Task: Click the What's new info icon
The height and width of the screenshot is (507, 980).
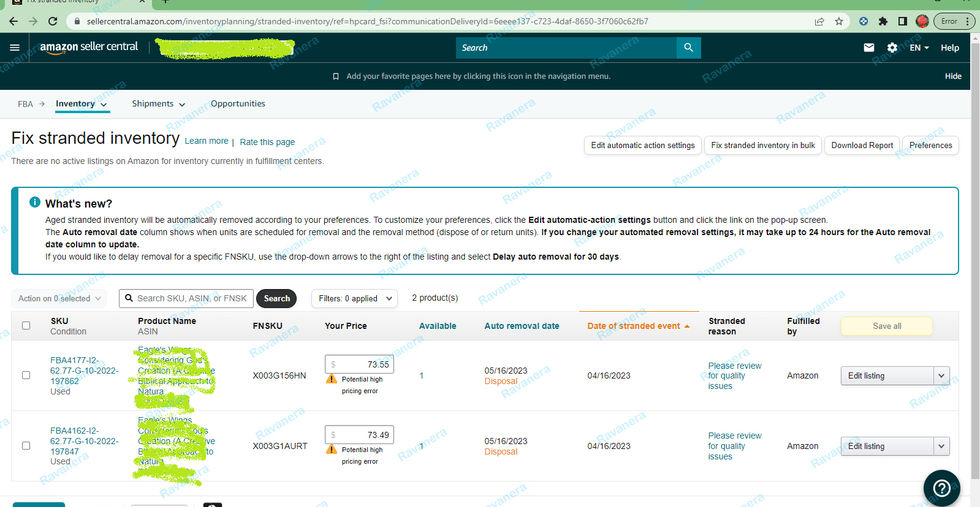Action: coord(35,203)
